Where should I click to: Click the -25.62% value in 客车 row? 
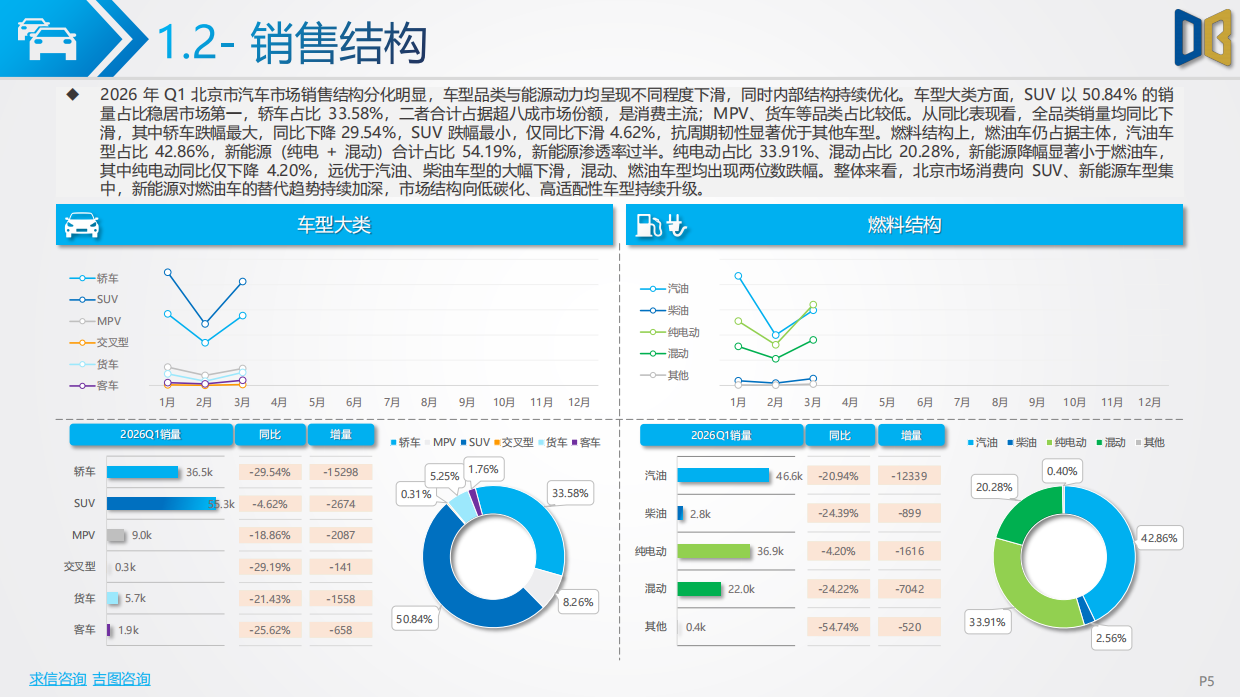271,630
